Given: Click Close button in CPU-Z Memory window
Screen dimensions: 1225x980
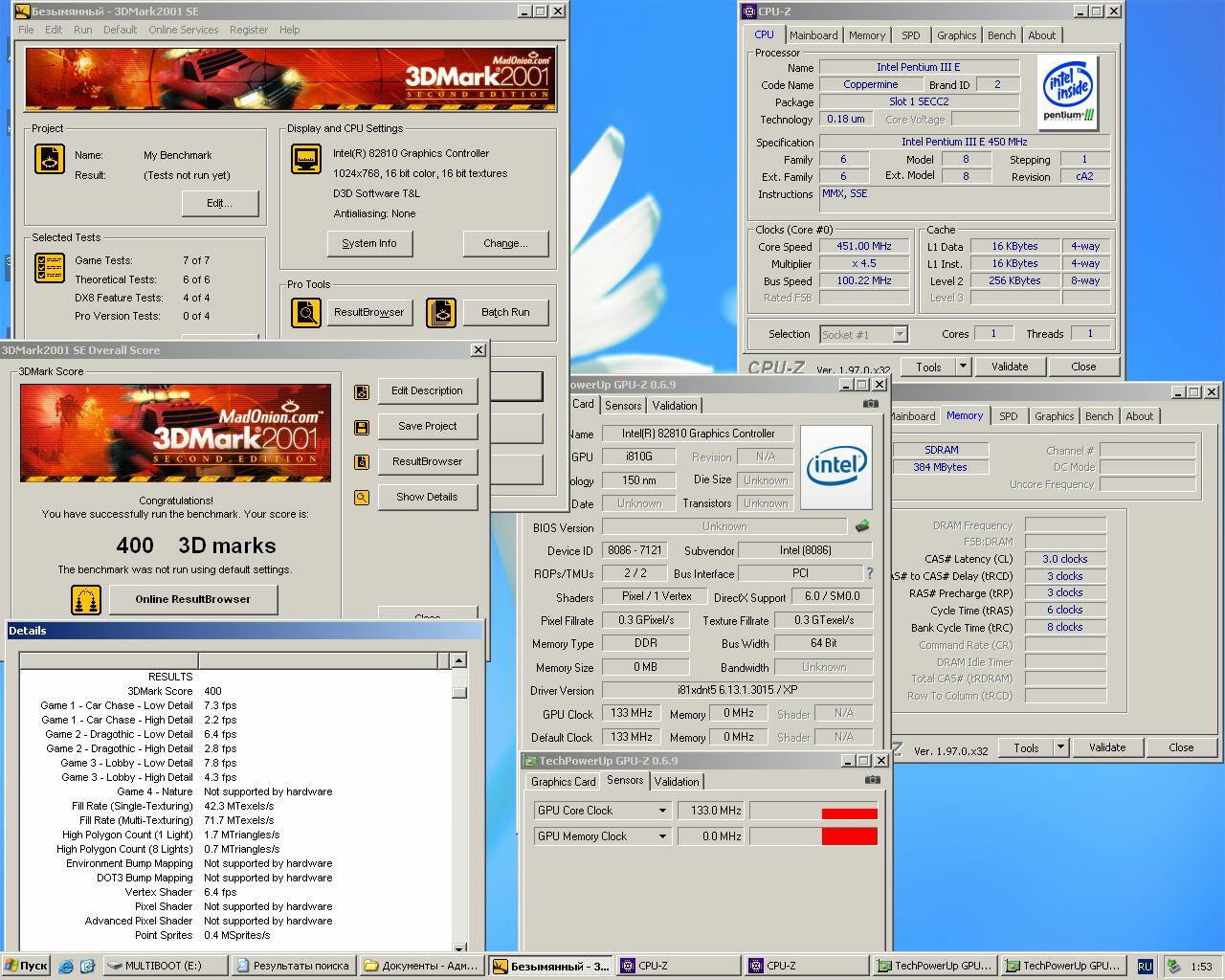Looking at the screenshot, I should coord(1181,747).
